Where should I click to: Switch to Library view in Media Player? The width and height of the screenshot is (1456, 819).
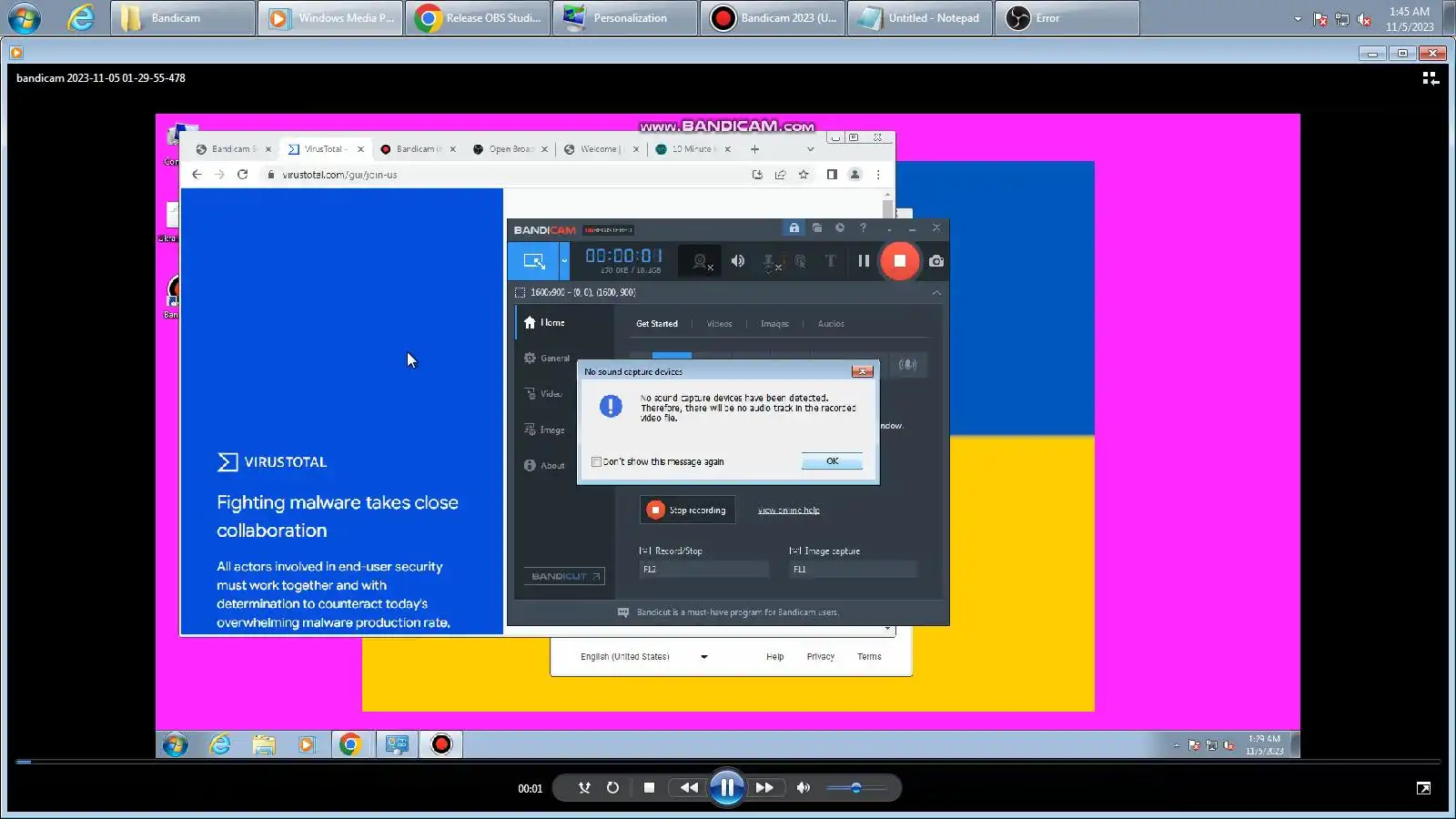[x=1431, y=78]
